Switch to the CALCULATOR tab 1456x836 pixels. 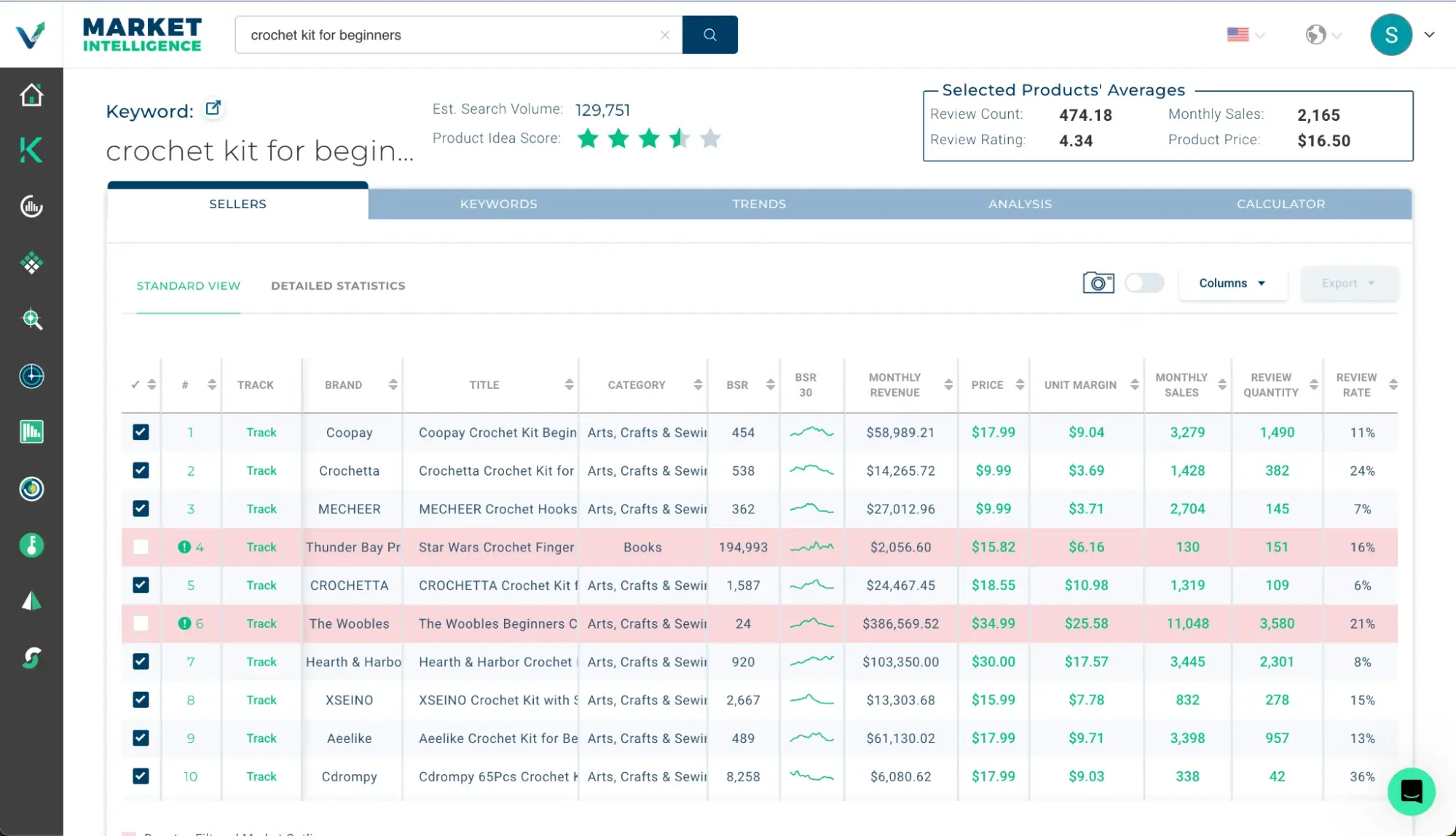point(1280,204)
